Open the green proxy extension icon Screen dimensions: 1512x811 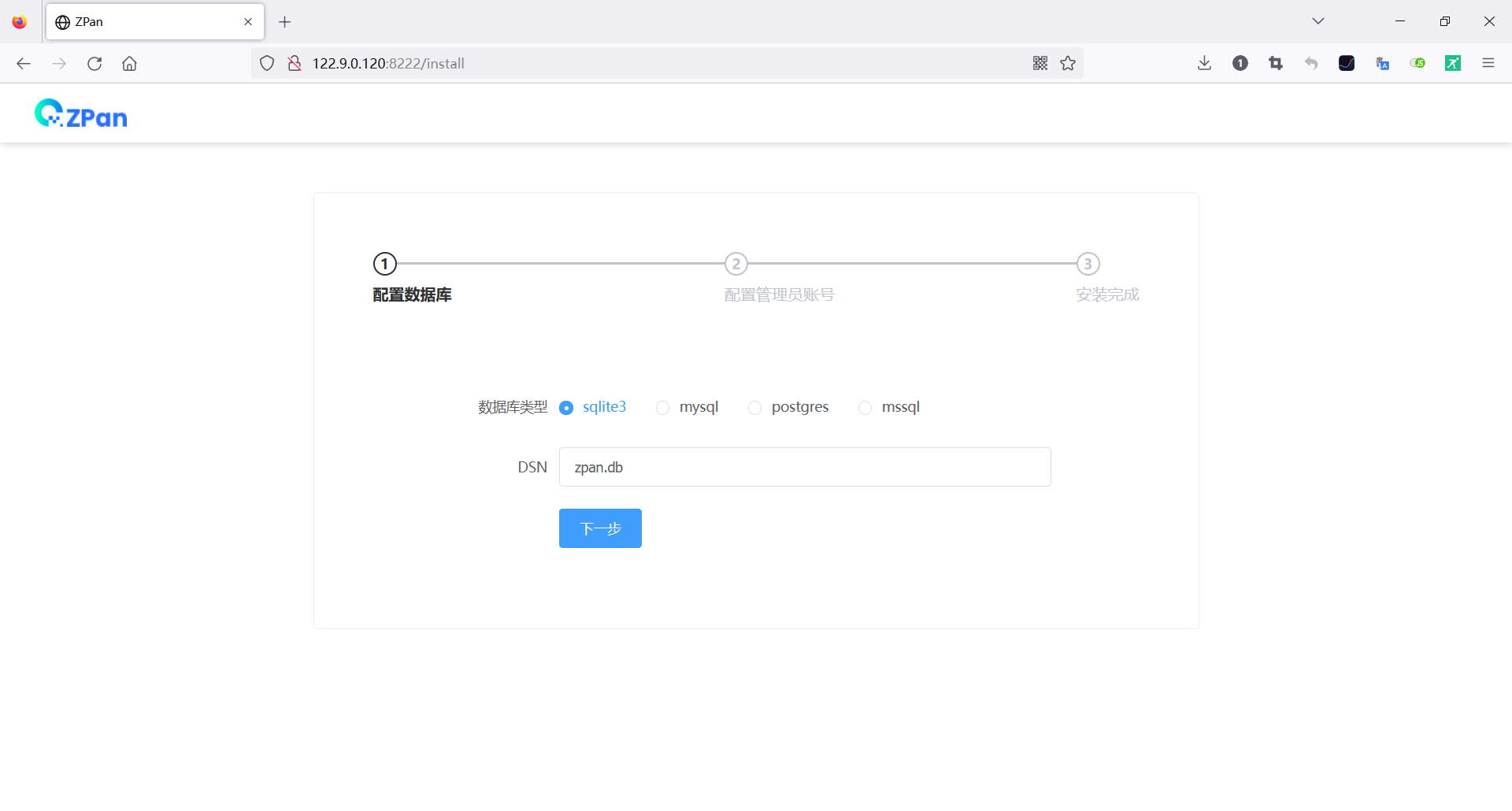pos(1453,63)
